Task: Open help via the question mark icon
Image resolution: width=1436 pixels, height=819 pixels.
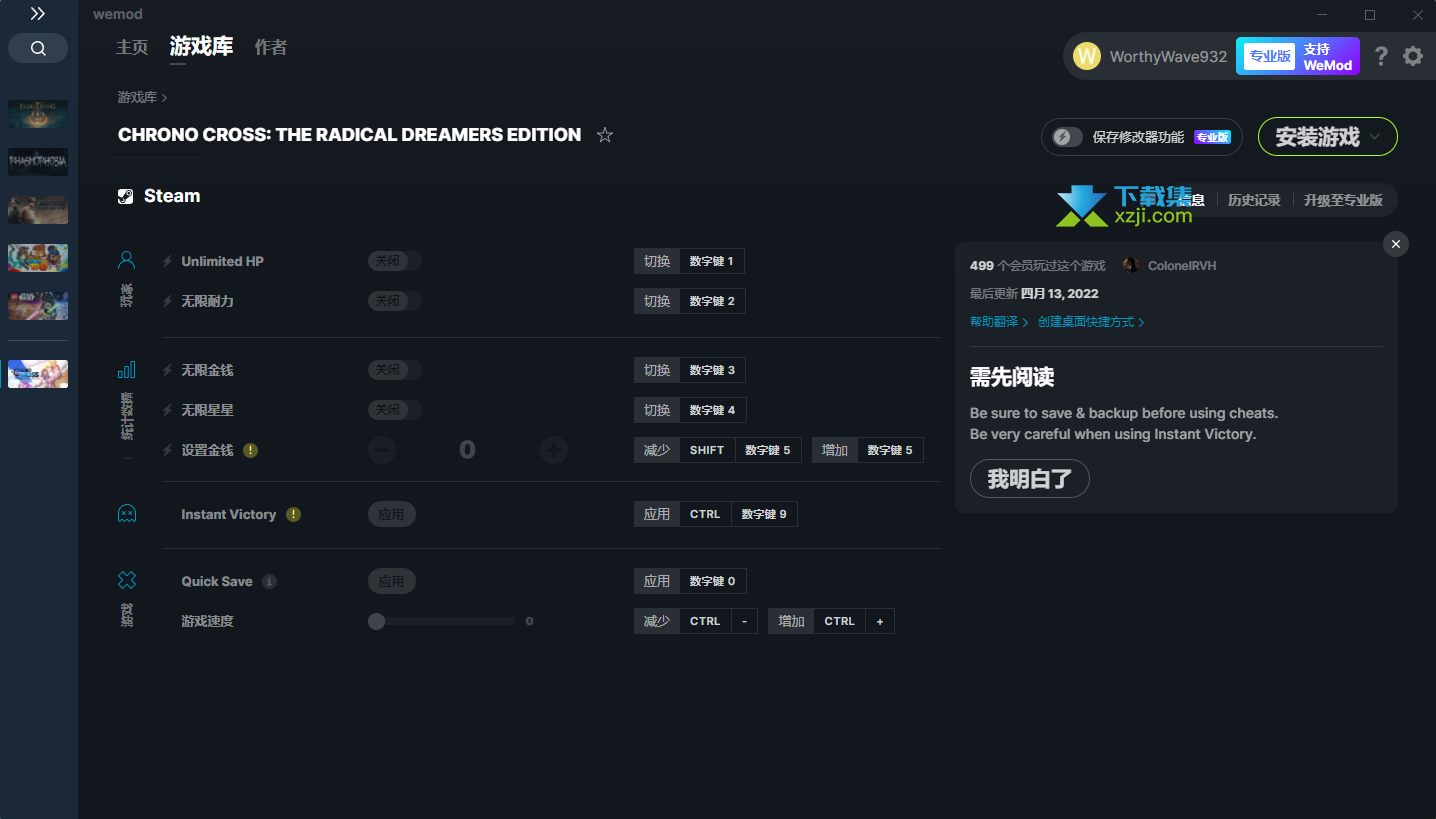Action: 1381,56
